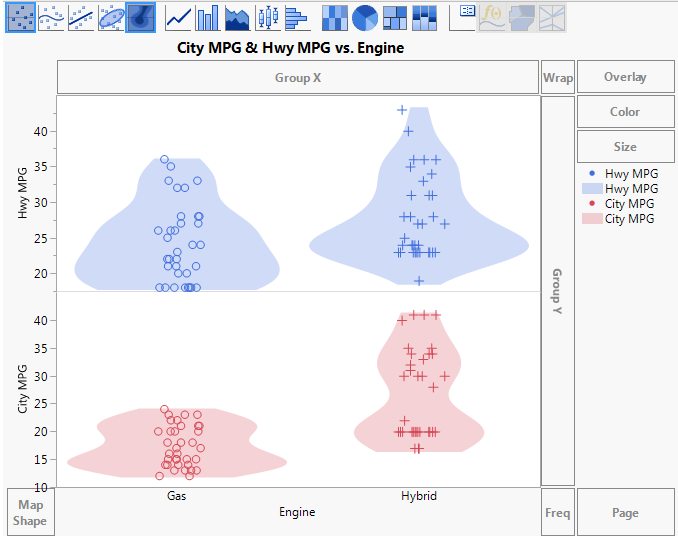The width and height of the screenshot is (678, 536).
Task: Click the Hwy MPG y-axis label
Action: pyautogui.click(x=22, y=193)
